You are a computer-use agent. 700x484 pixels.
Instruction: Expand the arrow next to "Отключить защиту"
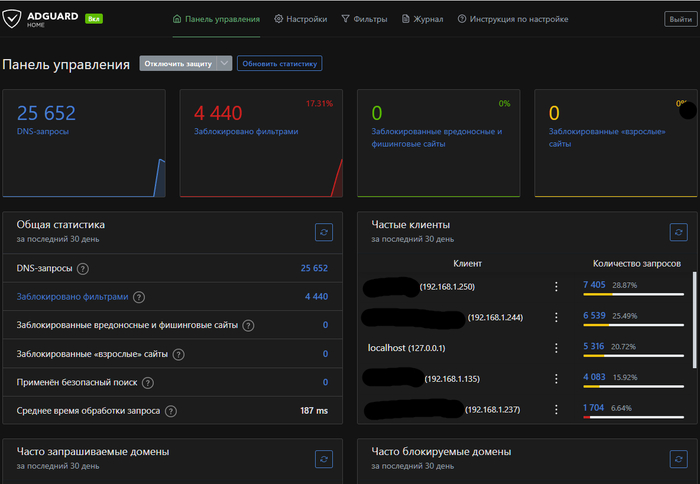pyautogui.click(x=225, y=63)
